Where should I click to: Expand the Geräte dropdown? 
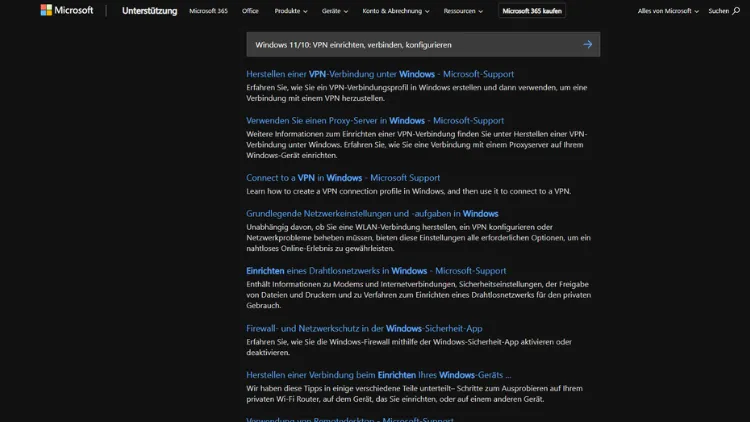pyautogui.click(x=335, y=11)
